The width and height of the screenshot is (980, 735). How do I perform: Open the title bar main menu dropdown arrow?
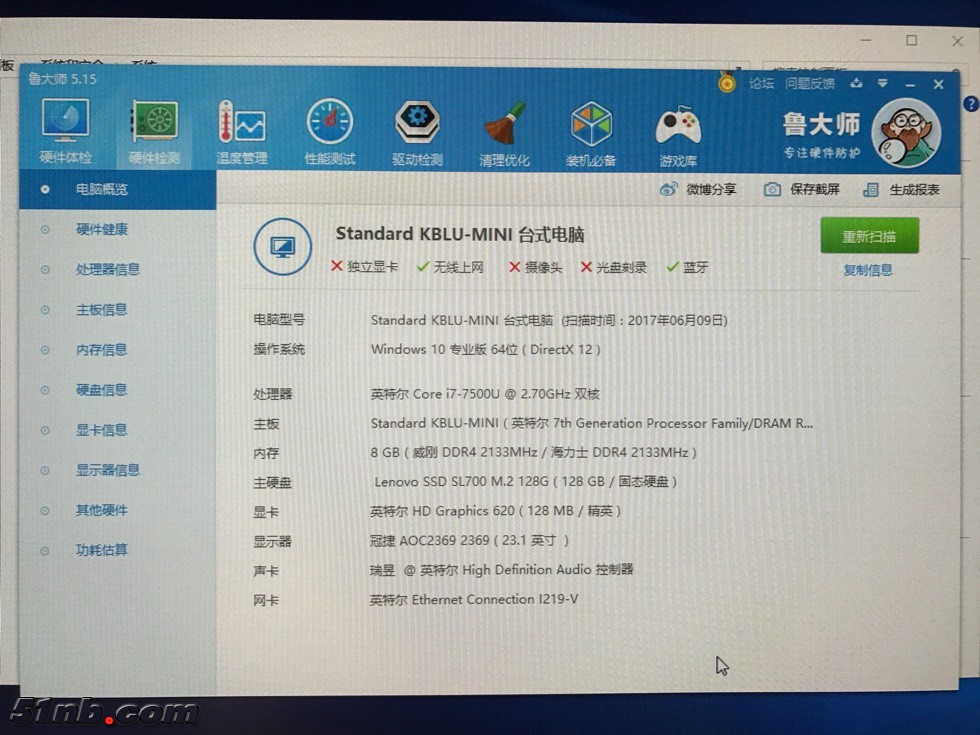882,84
